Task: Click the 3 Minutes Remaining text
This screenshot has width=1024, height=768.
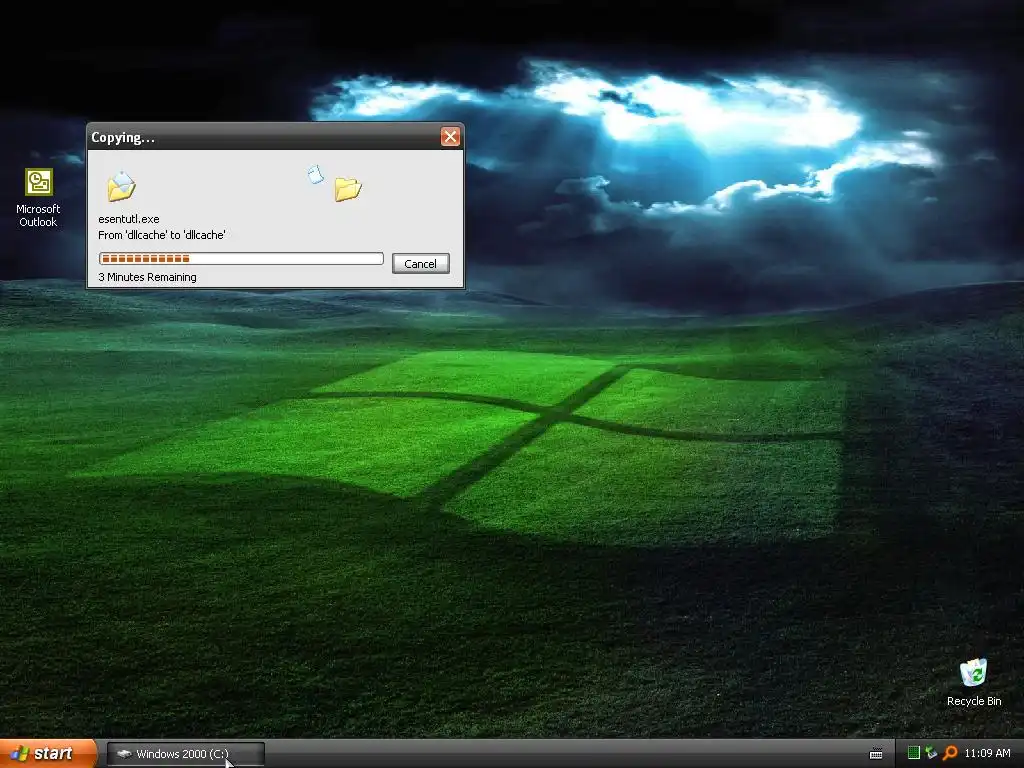Action: (147, 278)
